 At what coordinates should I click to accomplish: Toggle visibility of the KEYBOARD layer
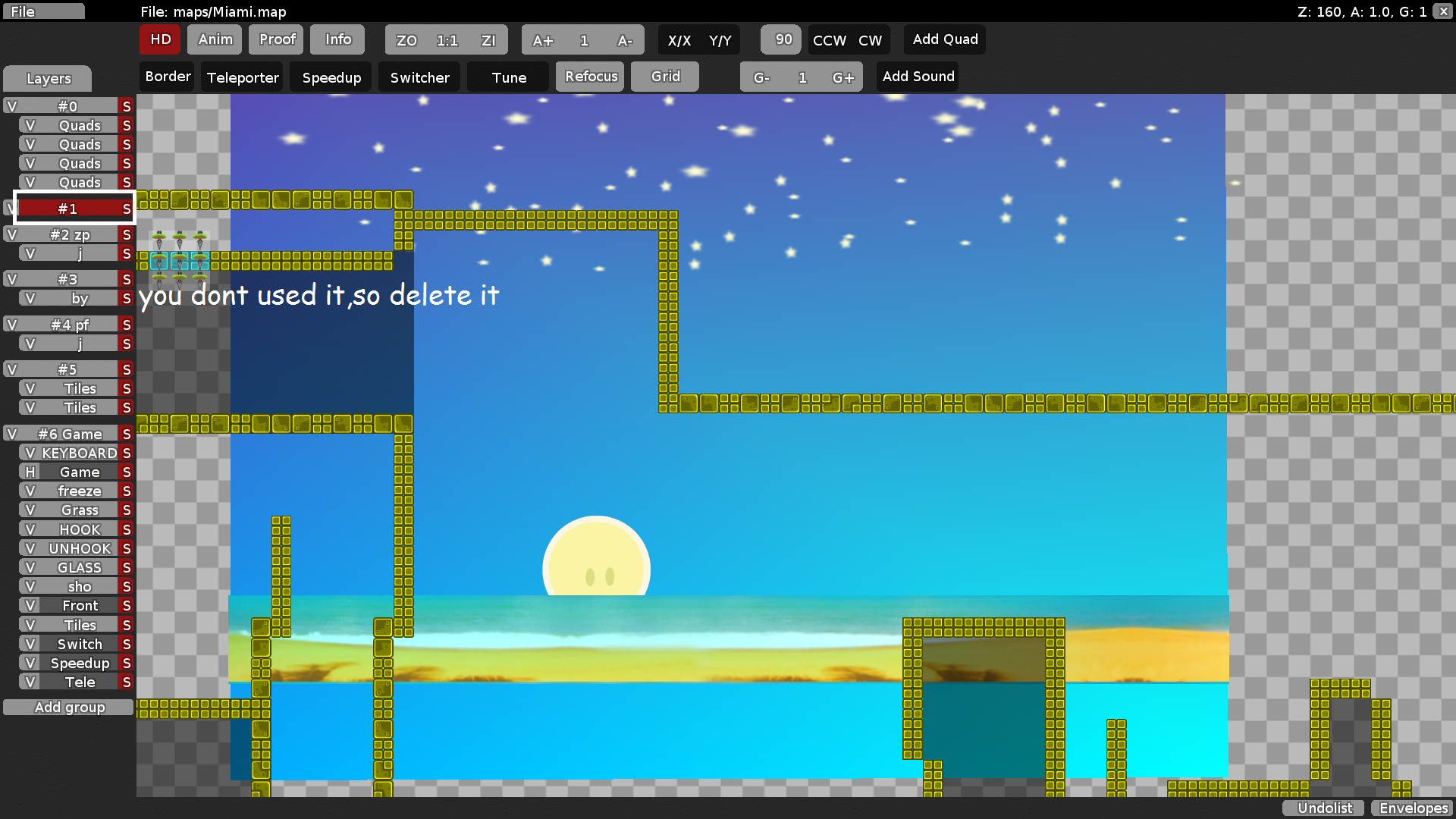30,453
